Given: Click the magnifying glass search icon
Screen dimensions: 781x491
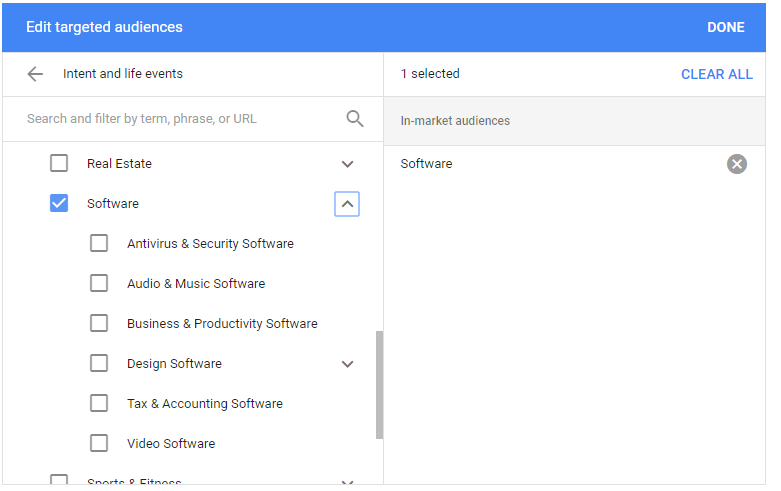Looking at the screenshot, I should 355,119.
